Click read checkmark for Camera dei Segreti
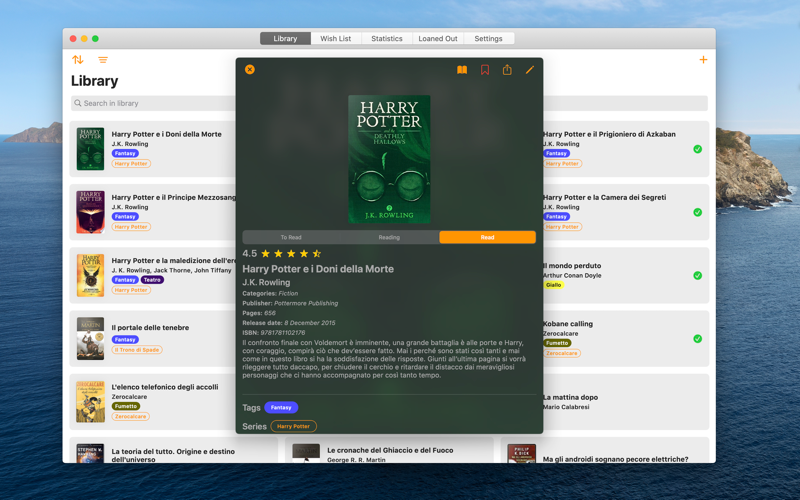 [697, 212]
